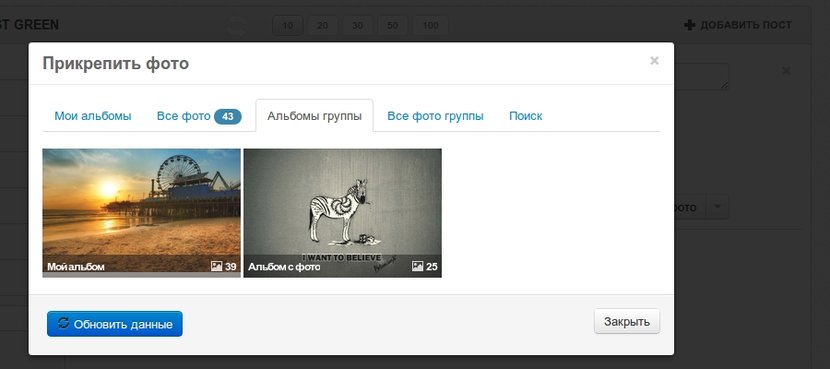The height and width of the screenshot is (369, 830).
Task: Click the picture icon next to 25
Action: pyautogui.click(x=417, y=266)
